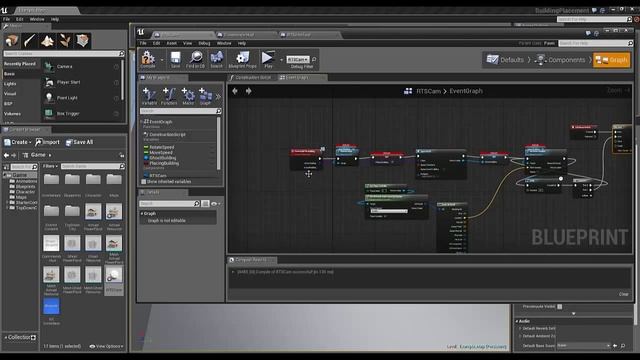Click the My Blueprint panel scrollbar
640x360 pixels.
tap(219, 143)
